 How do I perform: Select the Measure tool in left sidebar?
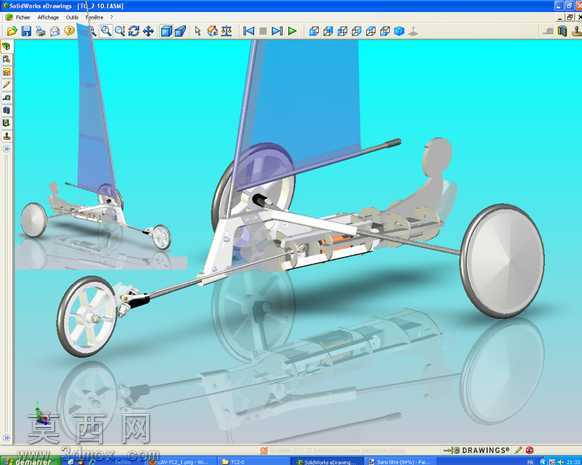(x=6, y=98)
